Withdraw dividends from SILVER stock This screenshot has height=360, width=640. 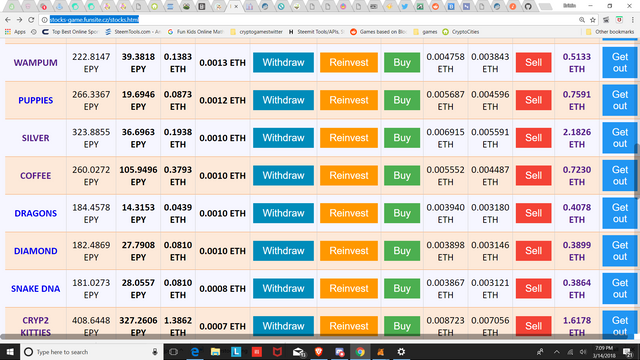click(283, 138)
